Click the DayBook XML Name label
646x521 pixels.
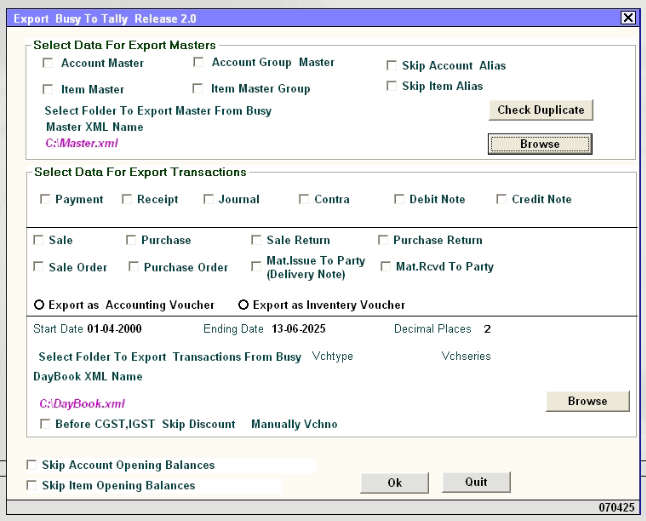pyautogui.click(x=88, y=376)
